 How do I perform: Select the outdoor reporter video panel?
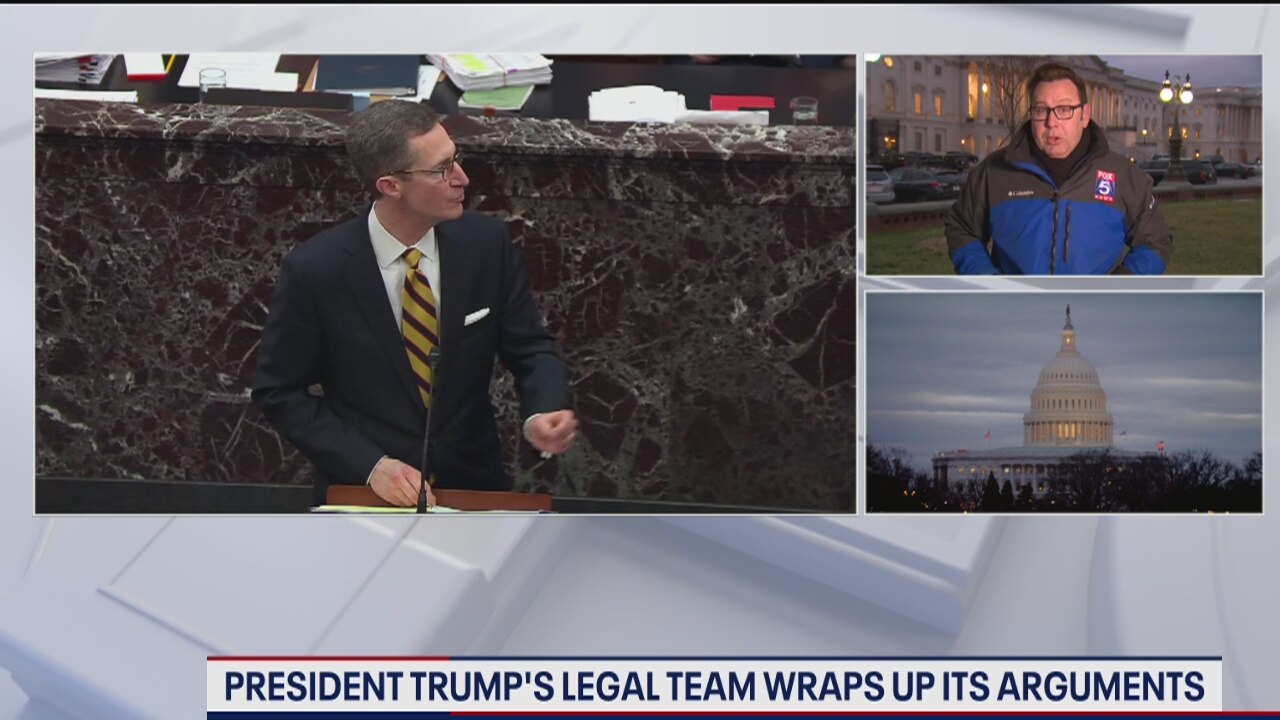click(x=1063, y=165)
